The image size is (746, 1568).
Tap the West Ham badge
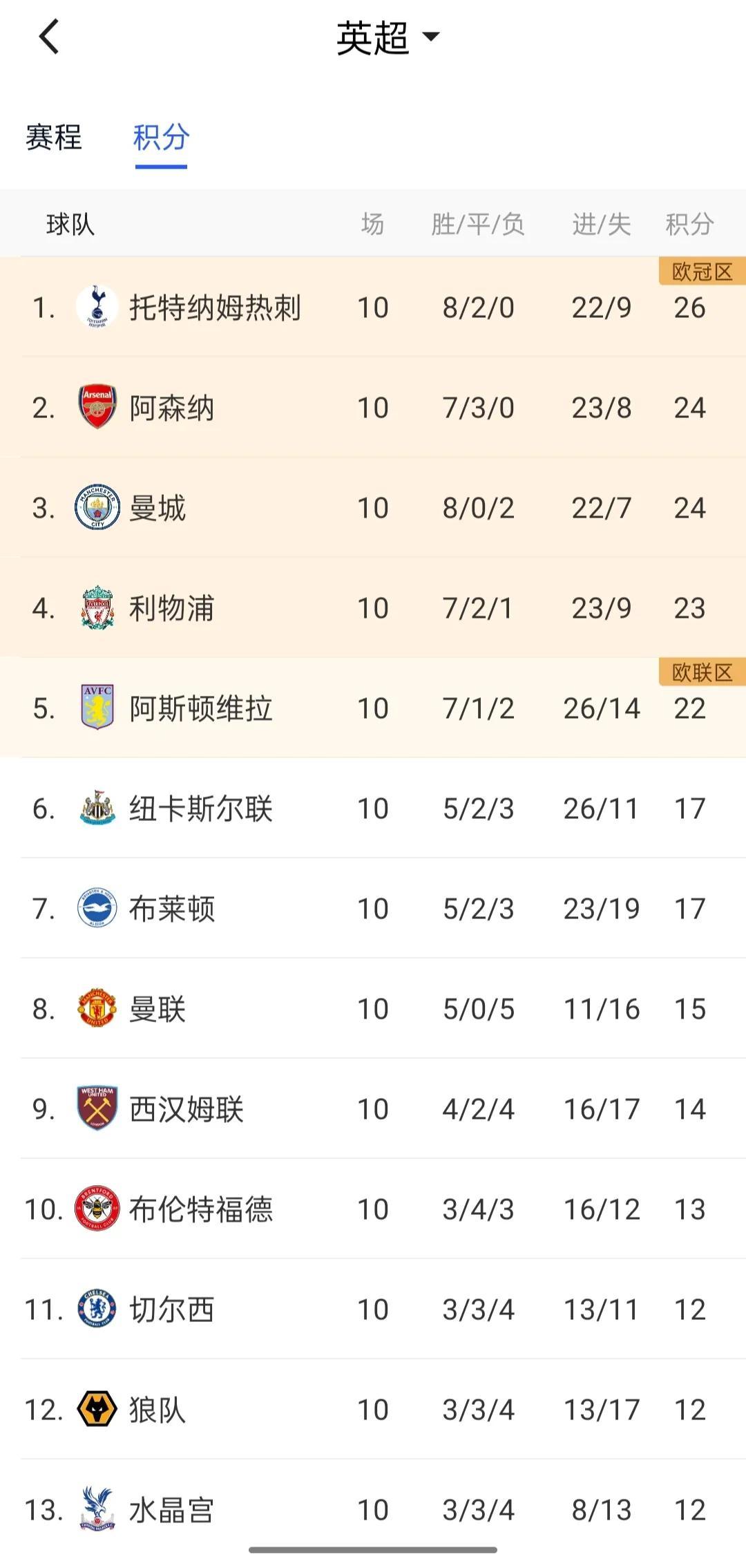tap(97, 1108)
